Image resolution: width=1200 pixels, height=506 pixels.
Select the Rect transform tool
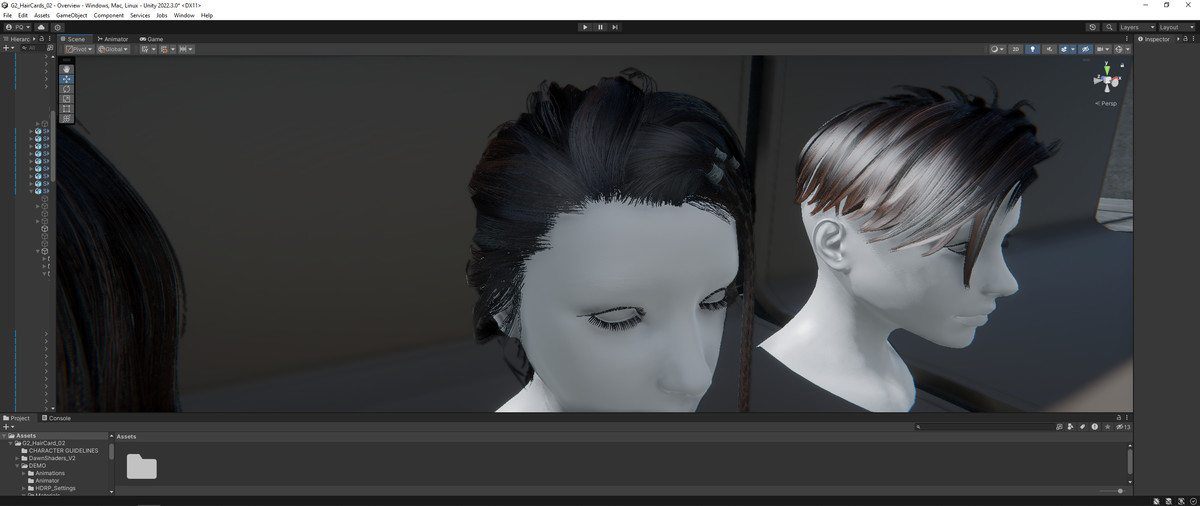click(x=67, y=108)
